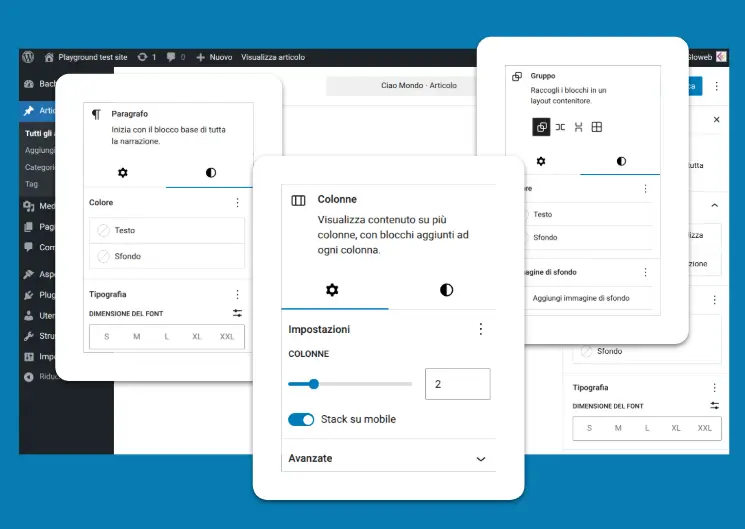
Task: Choose font size M in Paragrafo card
Action: [x=136, y=337]
